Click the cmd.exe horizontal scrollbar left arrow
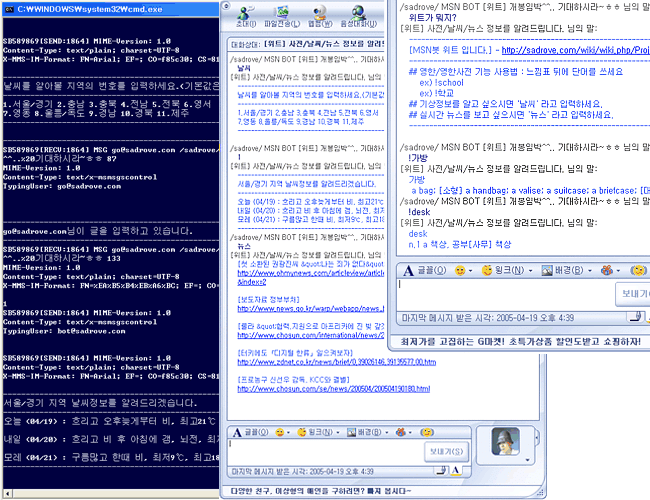This screenshot has height=500, width=650. point(7,493)
